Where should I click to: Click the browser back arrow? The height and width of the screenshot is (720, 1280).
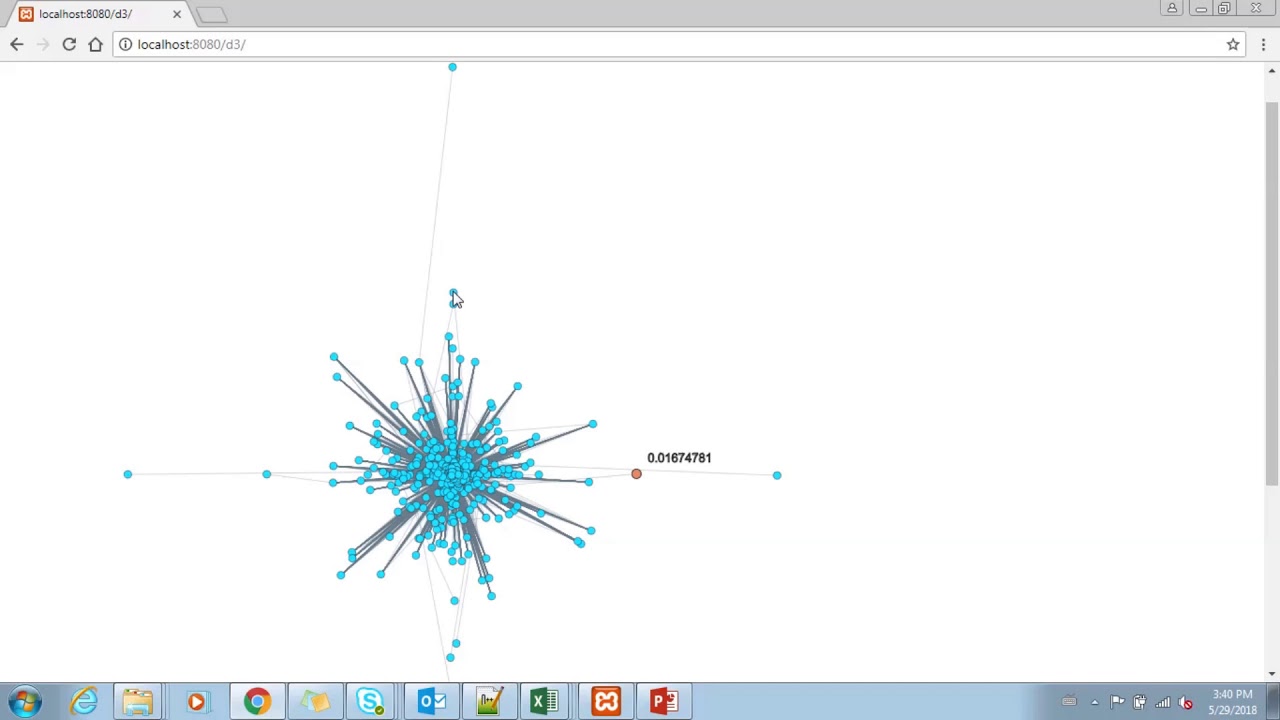point(16,44)
